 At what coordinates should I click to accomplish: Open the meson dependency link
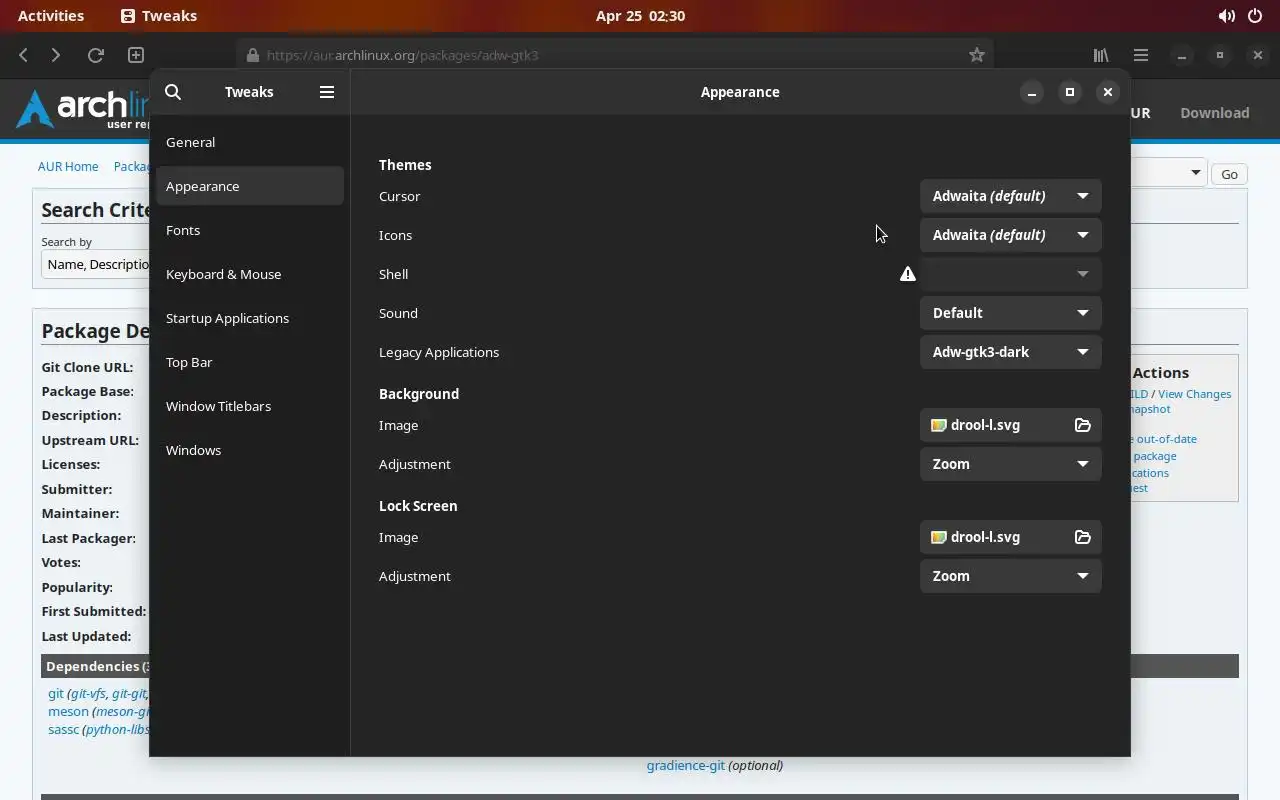tap(68, 711)
